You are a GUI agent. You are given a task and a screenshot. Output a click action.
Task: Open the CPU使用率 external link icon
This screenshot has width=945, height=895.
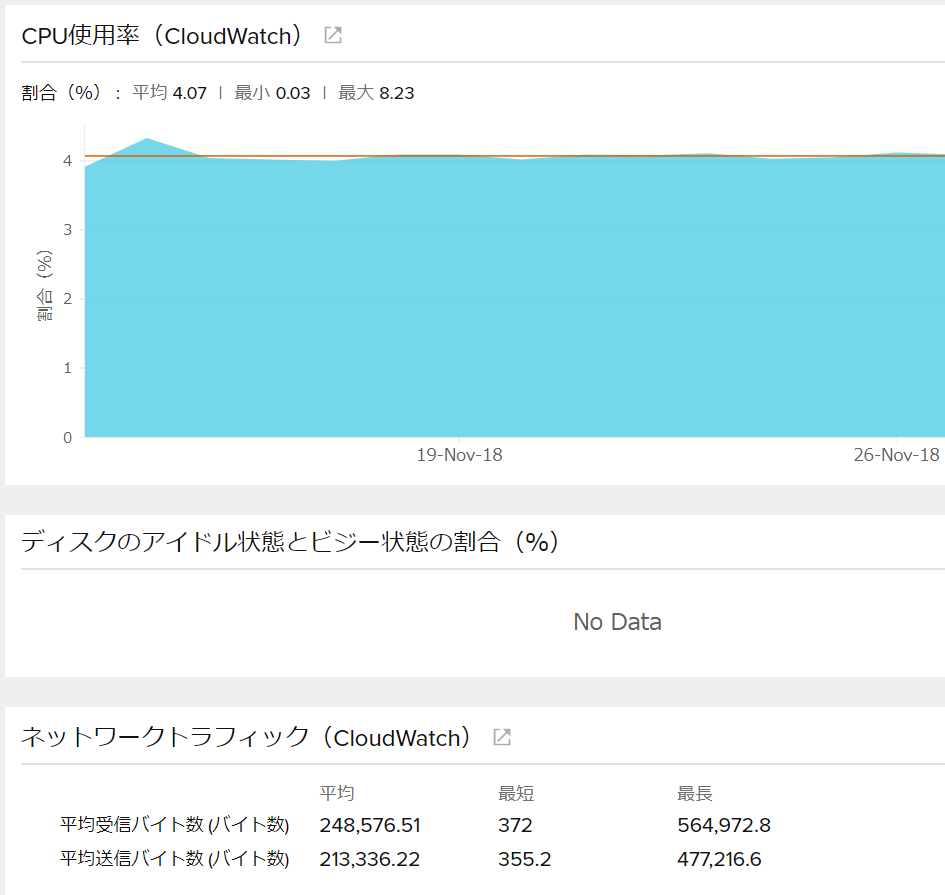[331, 34]
